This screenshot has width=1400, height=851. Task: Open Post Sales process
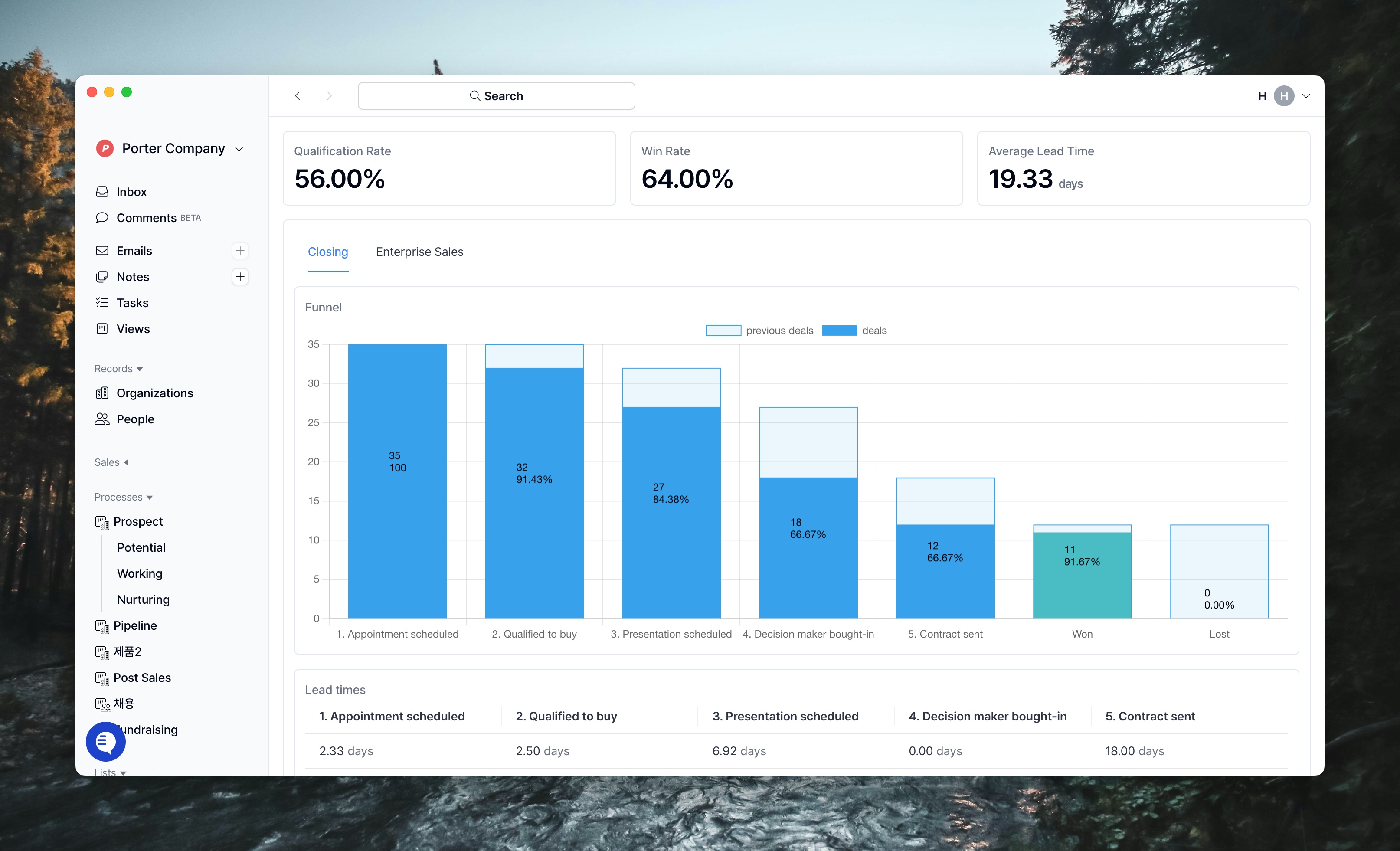142,678
